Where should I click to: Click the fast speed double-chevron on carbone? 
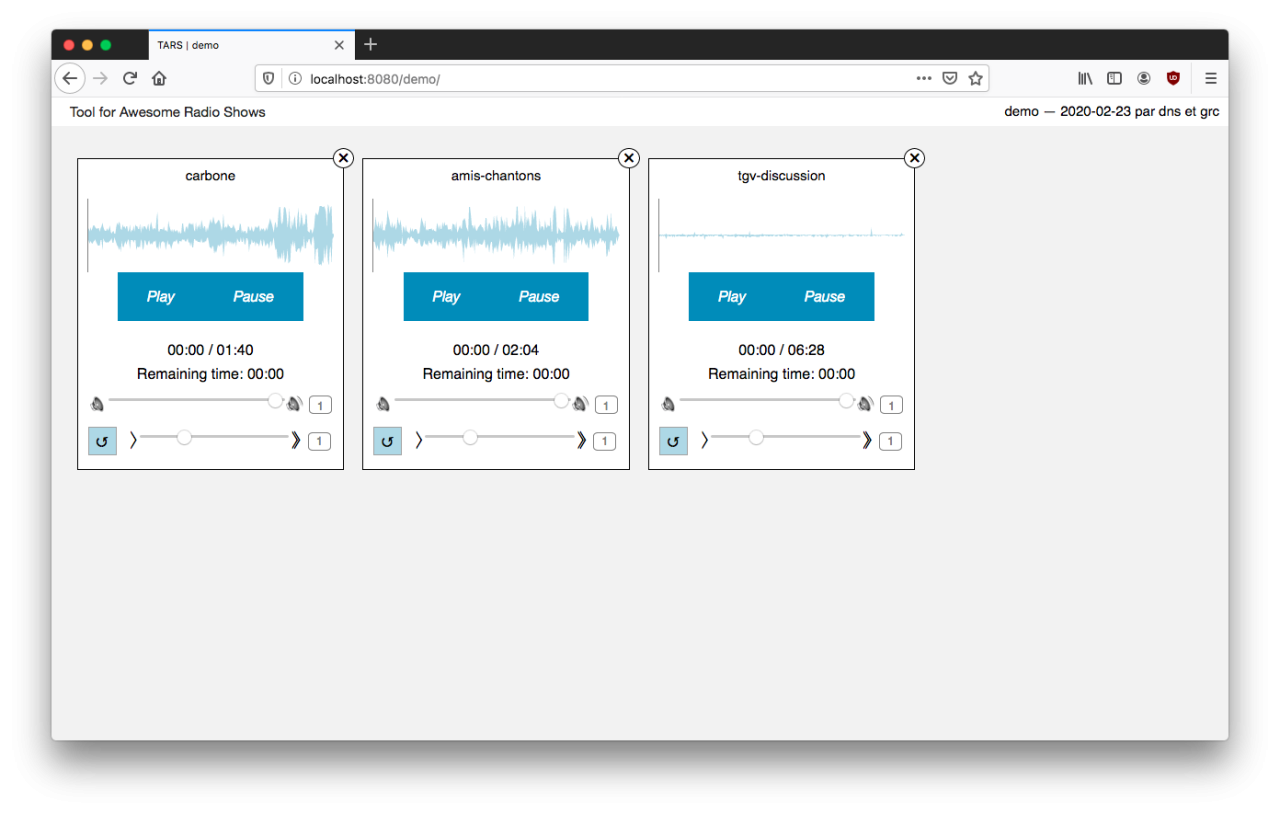[296, 440]
